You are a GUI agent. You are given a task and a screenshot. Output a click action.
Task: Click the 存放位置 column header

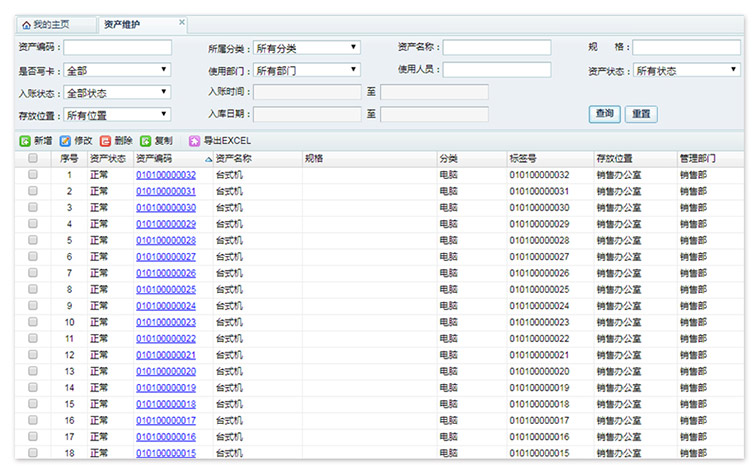click(636, 159)
